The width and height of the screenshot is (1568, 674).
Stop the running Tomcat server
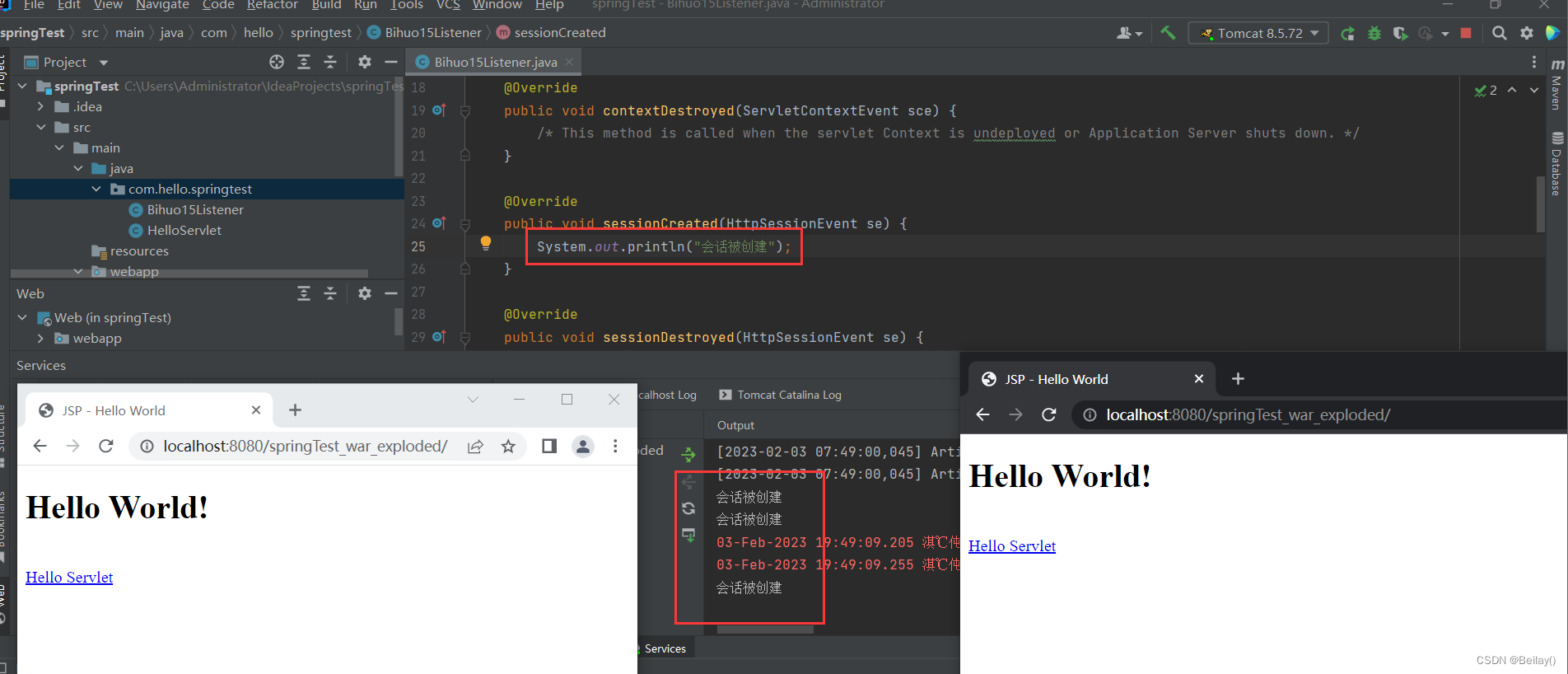tap(1466, 33)
